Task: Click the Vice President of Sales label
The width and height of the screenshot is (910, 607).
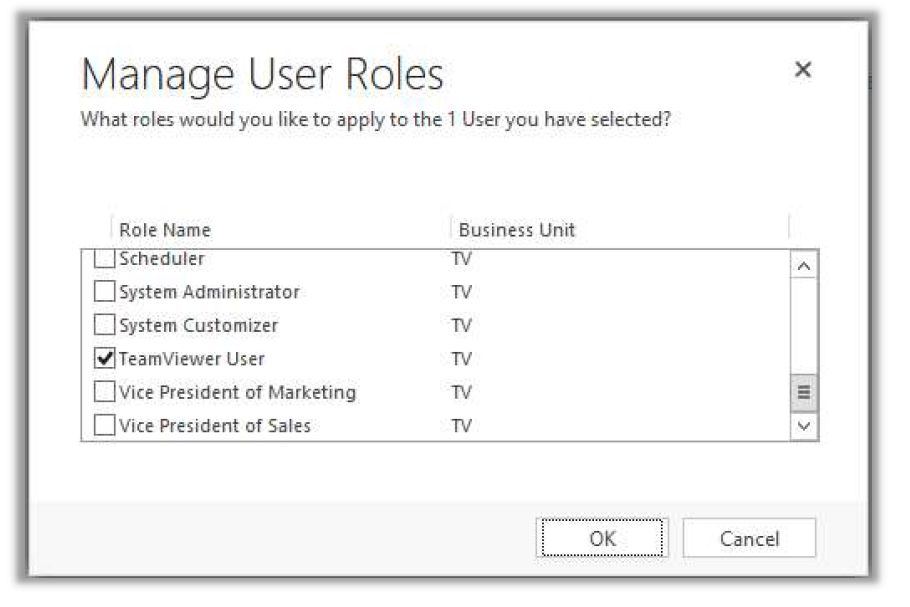Action: pyautogui.click(x=215, y=426)
